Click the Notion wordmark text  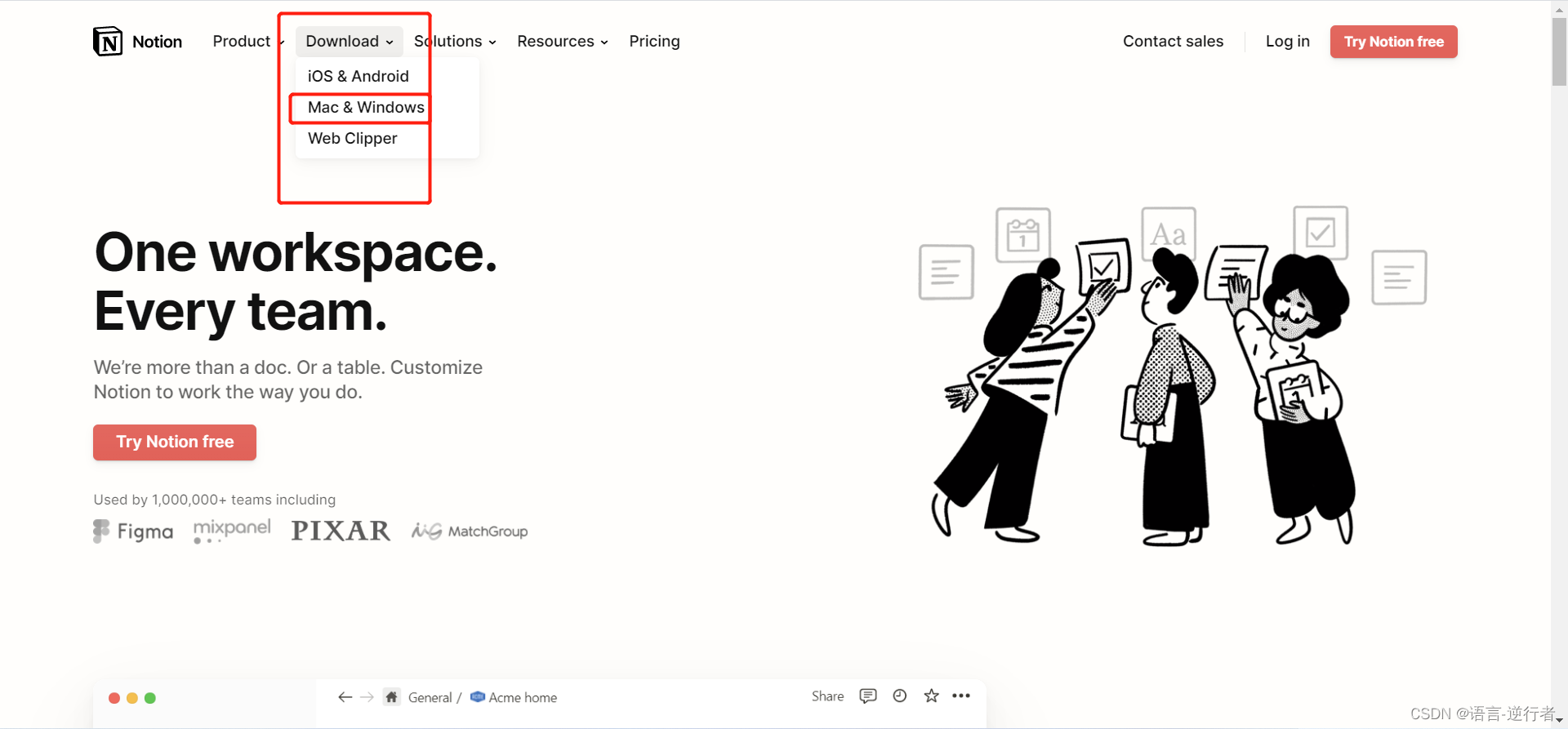point(158,42)
